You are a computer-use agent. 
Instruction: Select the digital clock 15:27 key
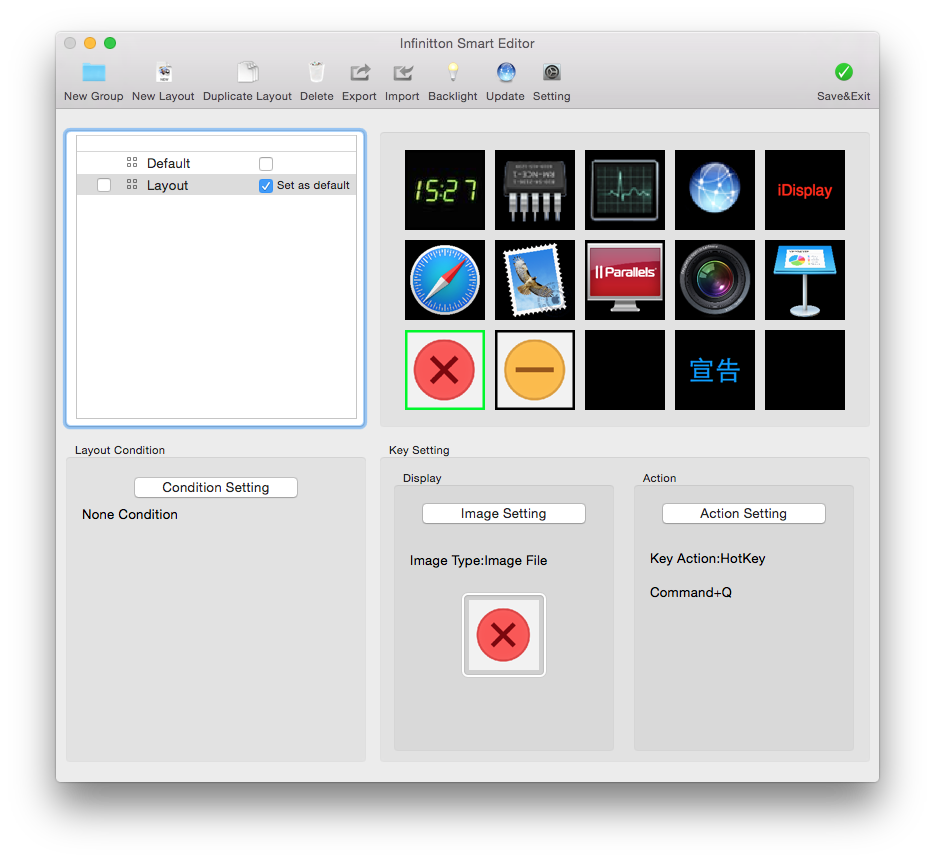coord(445,190)
